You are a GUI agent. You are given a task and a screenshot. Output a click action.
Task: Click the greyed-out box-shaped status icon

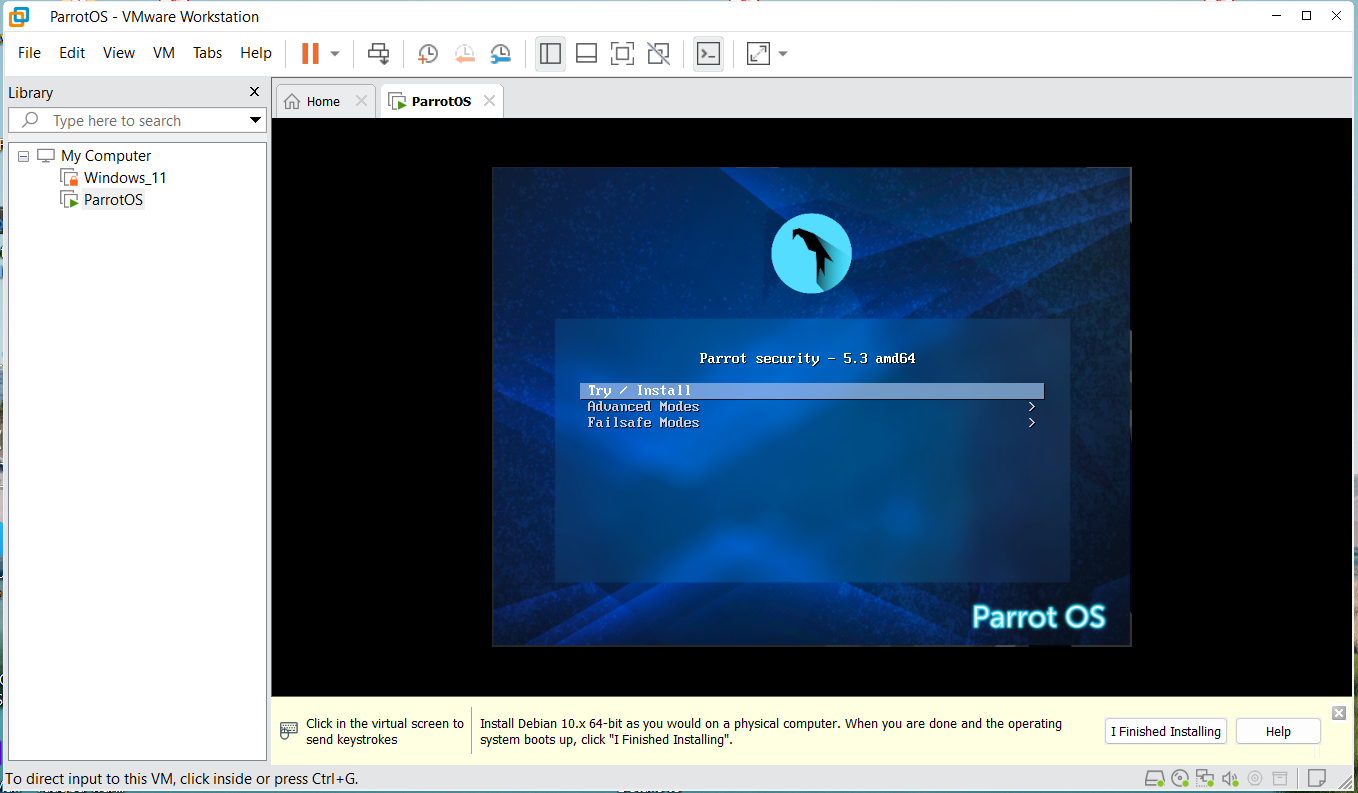[1279, 778]
